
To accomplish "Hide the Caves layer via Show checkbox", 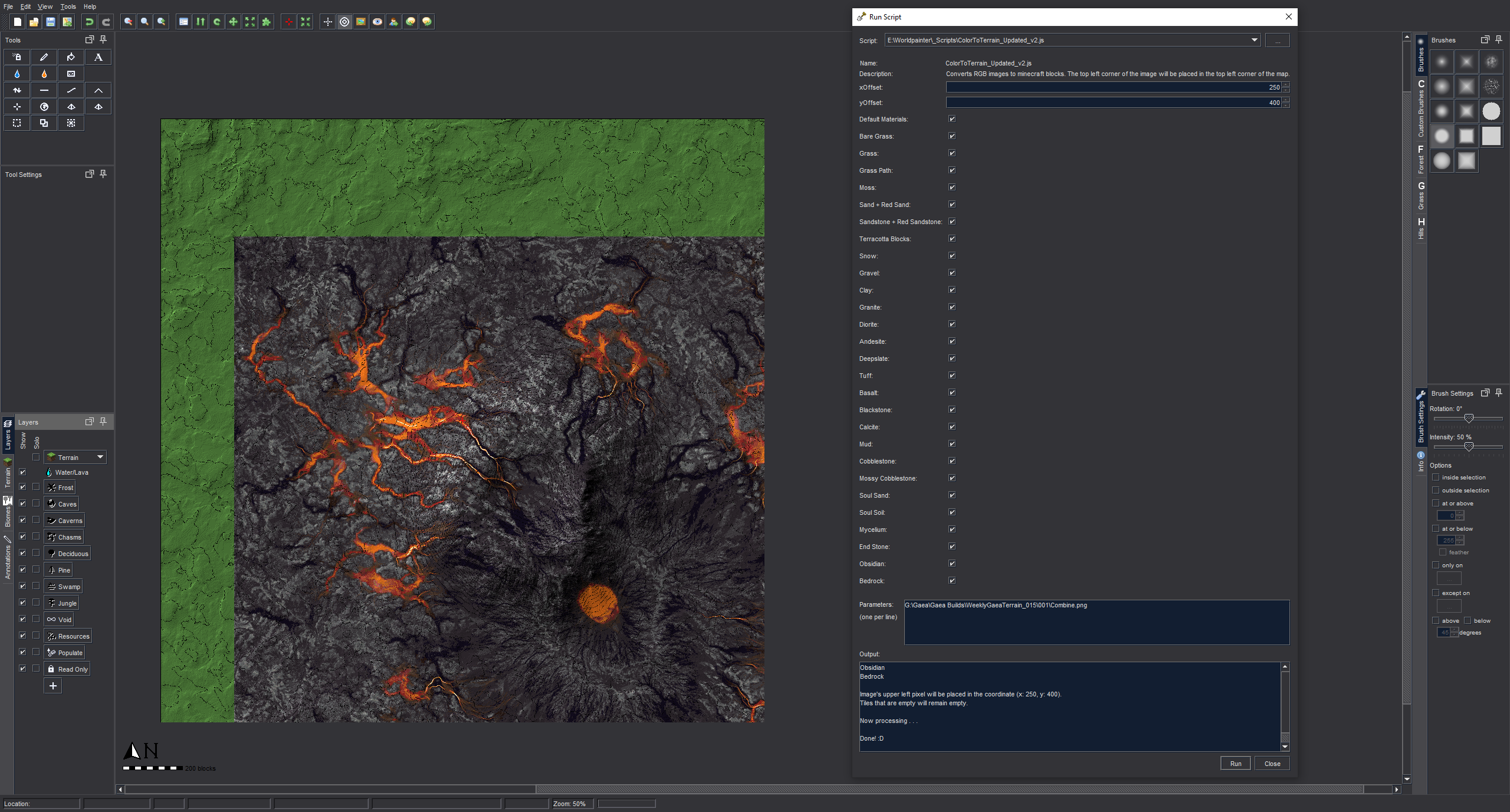I will (22, 504).
